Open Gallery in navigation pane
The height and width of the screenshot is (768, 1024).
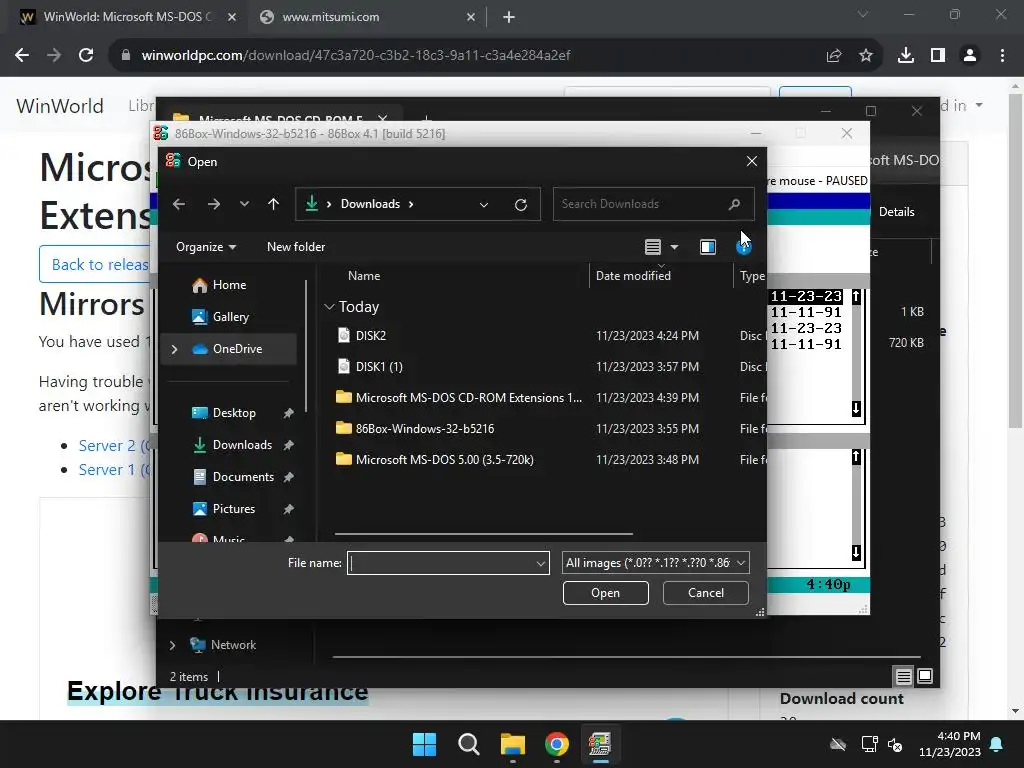click(x=229, y=317)
